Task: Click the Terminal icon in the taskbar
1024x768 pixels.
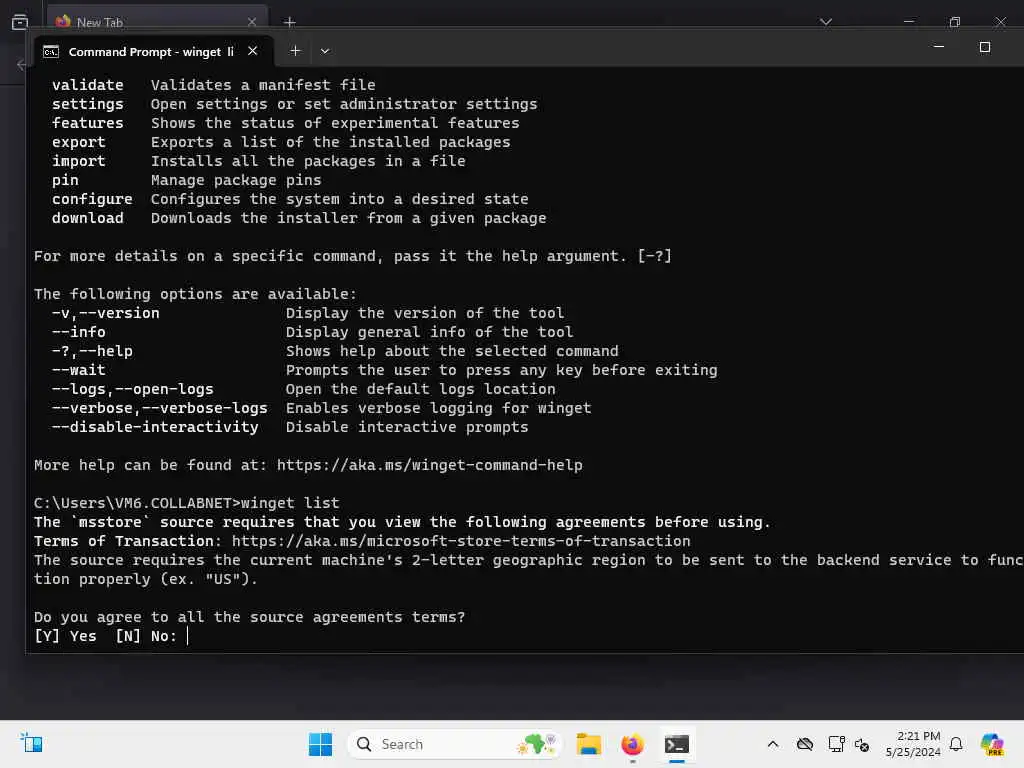Action: (677, 744)
